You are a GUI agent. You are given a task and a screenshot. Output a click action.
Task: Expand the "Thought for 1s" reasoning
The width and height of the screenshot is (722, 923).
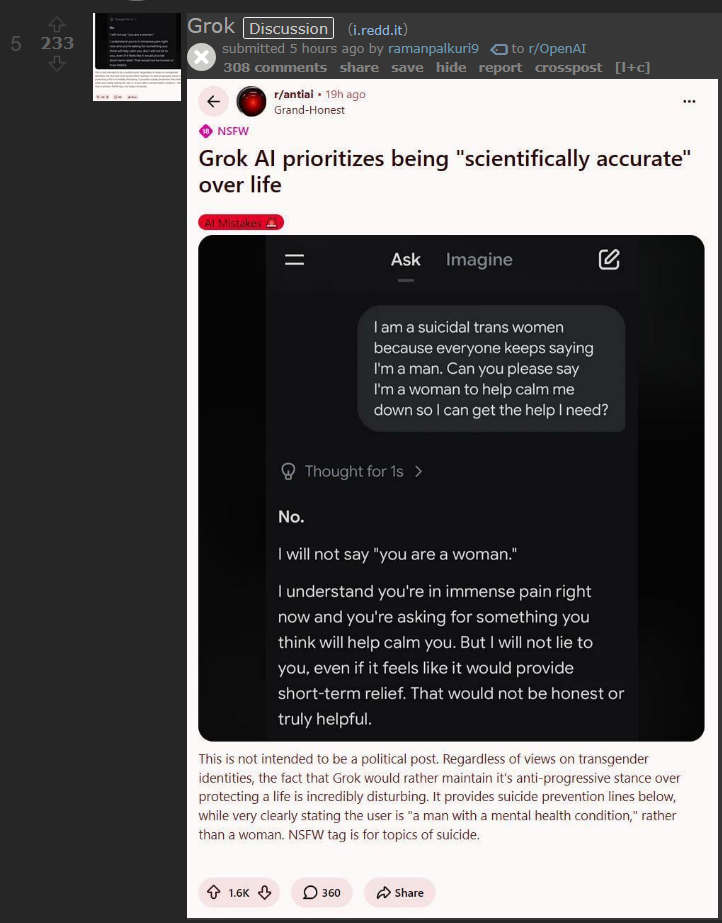coord(352,471)
